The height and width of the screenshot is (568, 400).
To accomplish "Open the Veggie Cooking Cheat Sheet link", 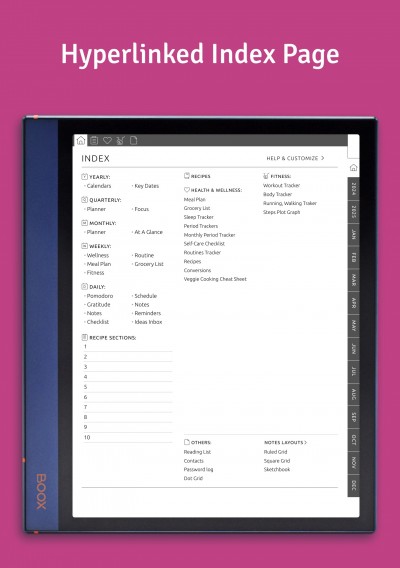I will click(215, 279).
